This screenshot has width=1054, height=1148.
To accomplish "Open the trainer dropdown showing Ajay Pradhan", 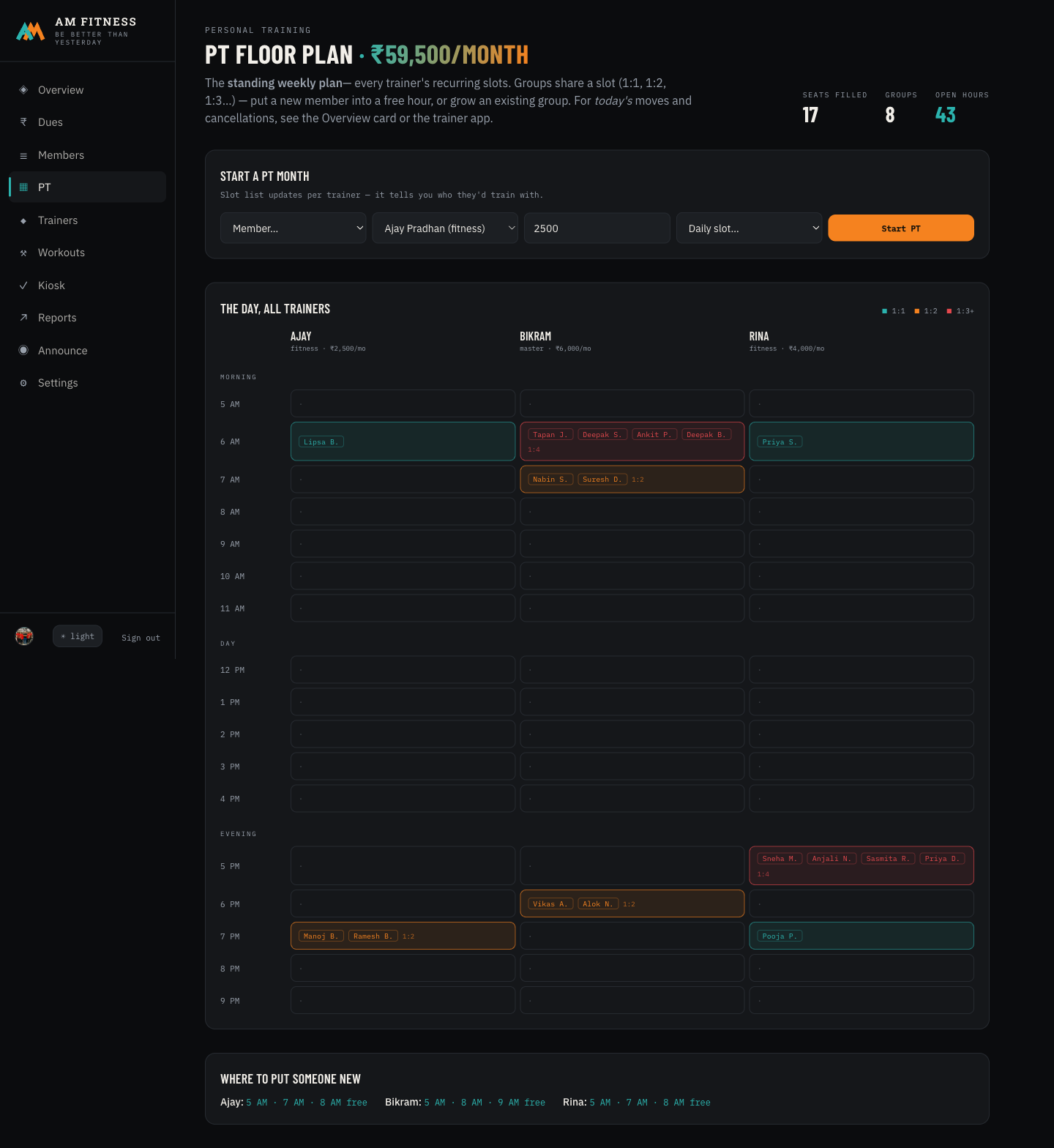I will point(445,228).
